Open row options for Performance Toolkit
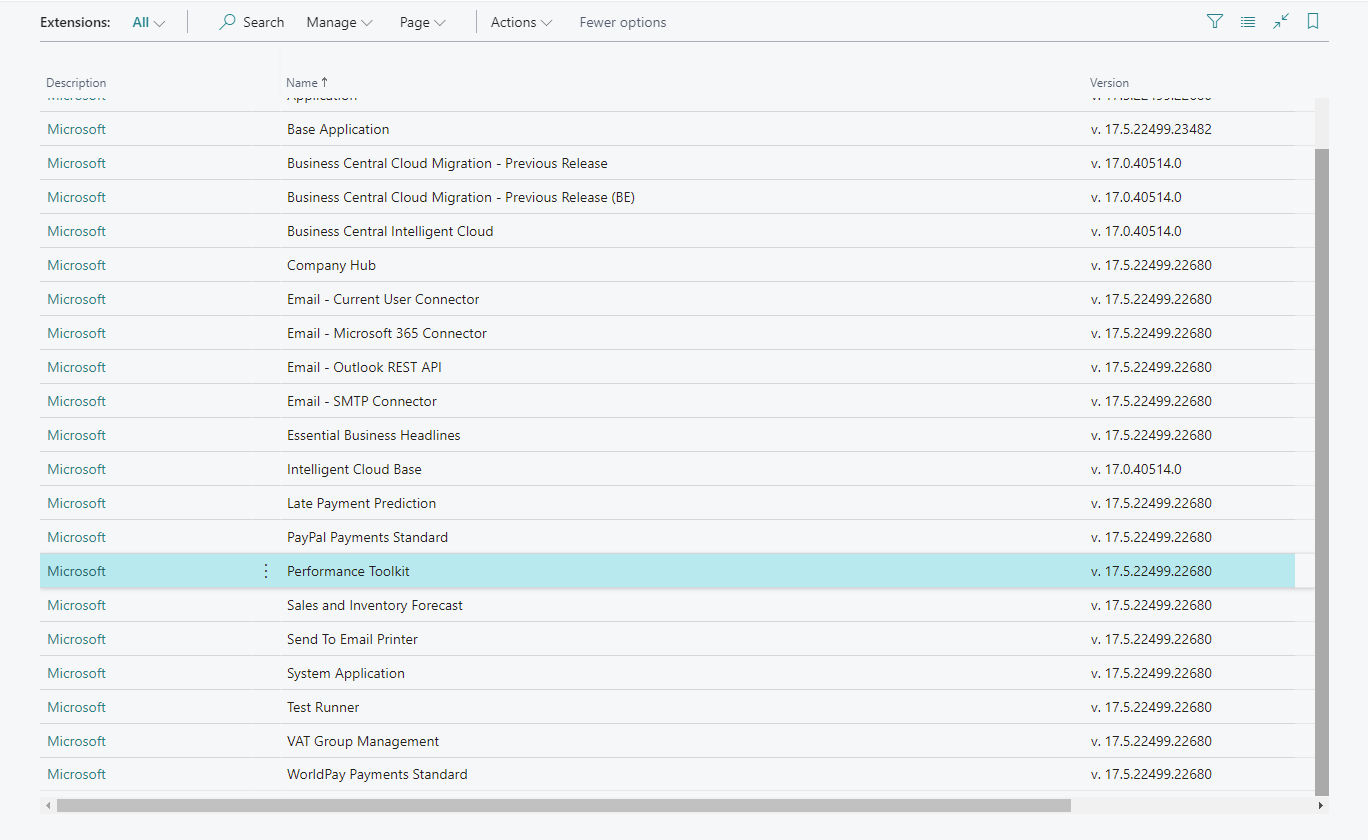This screenshot has width=1368, height=840. (266, 571)
